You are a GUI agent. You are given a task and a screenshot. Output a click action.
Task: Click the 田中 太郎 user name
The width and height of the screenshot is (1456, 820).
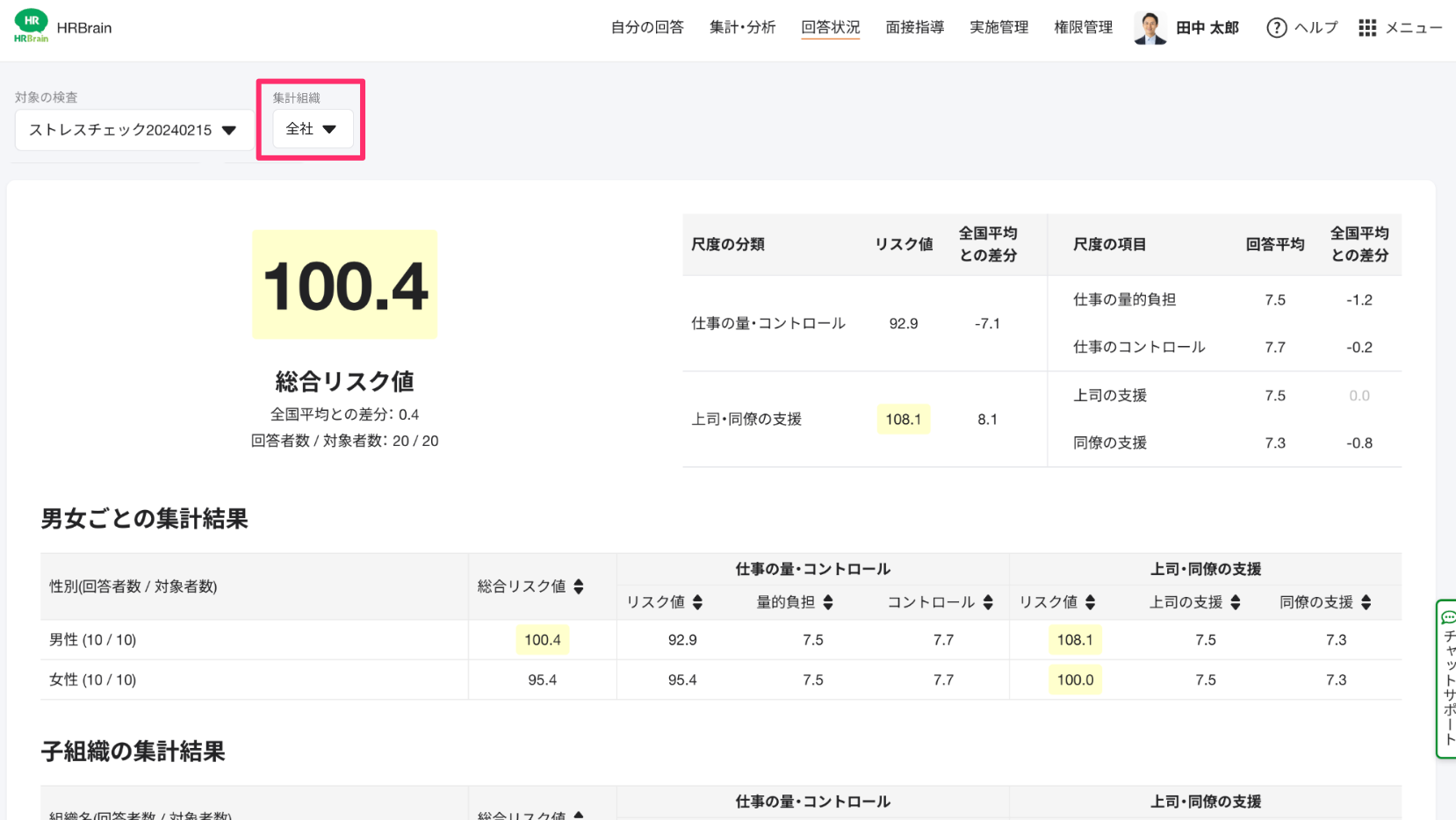tap(1207, 28)
